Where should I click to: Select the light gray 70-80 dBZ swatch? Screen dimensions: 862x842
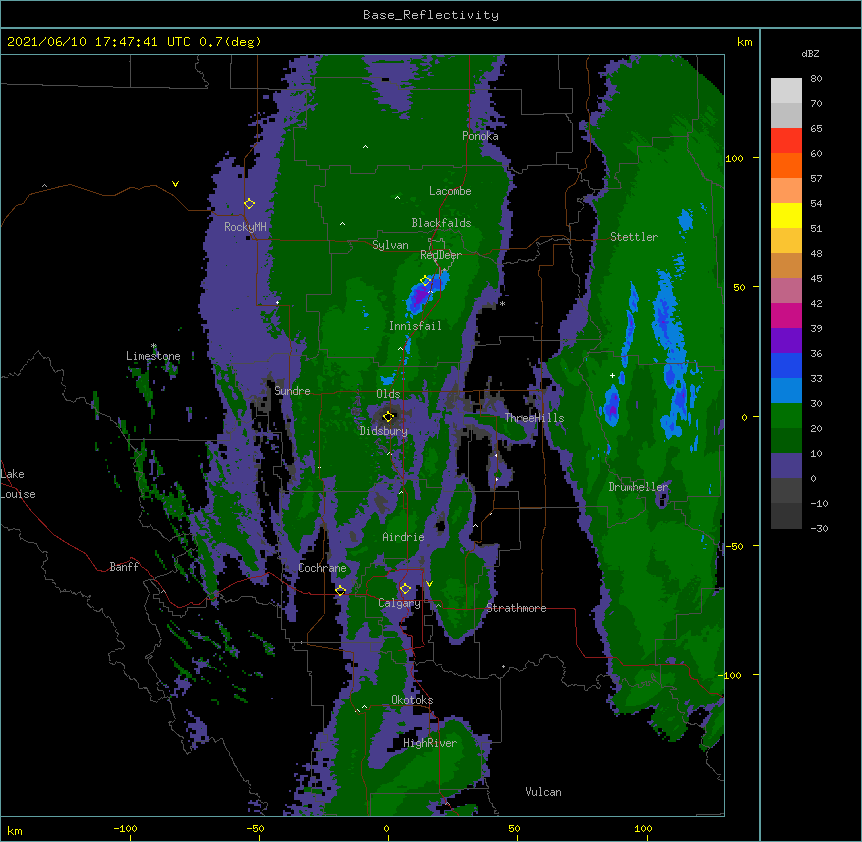pos(786,91)
